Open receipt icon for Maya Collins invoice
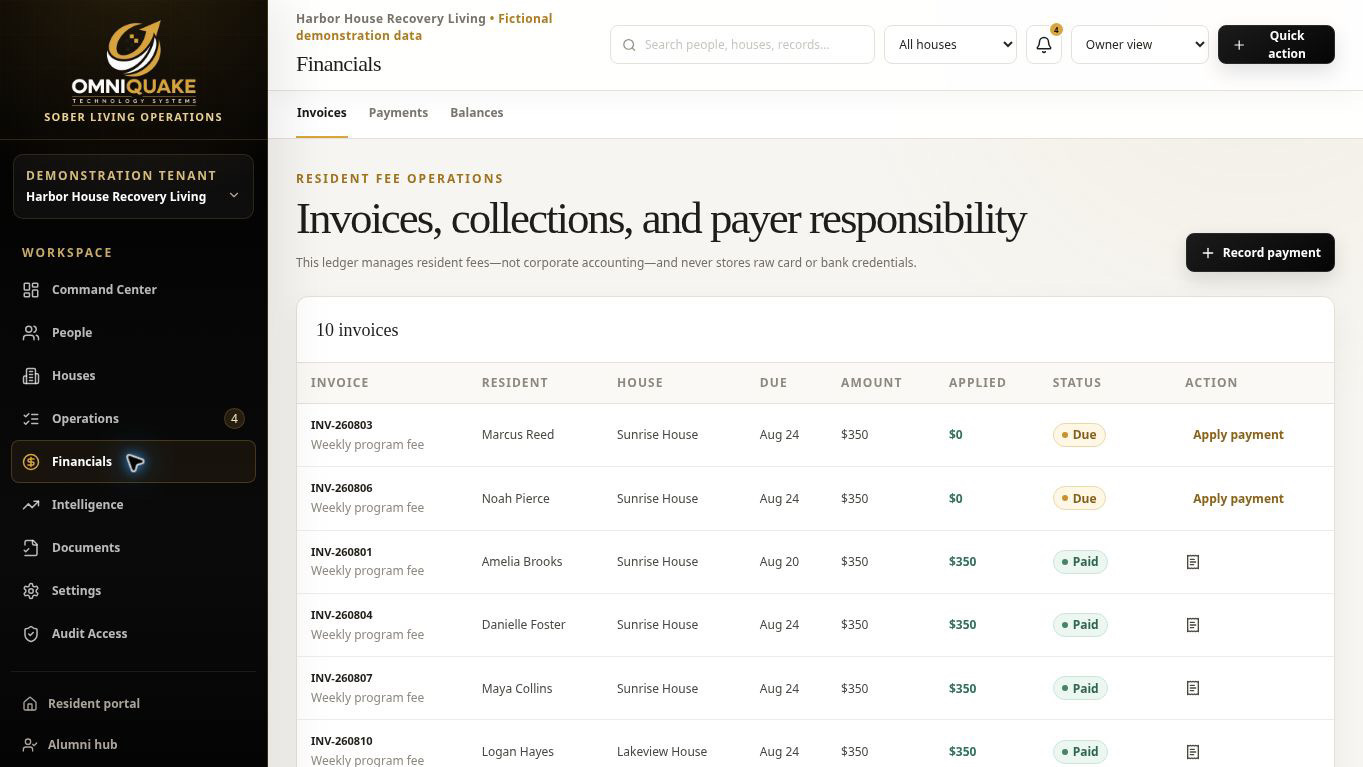This screenshot has width=1363, height=767. pos(1192,688)
